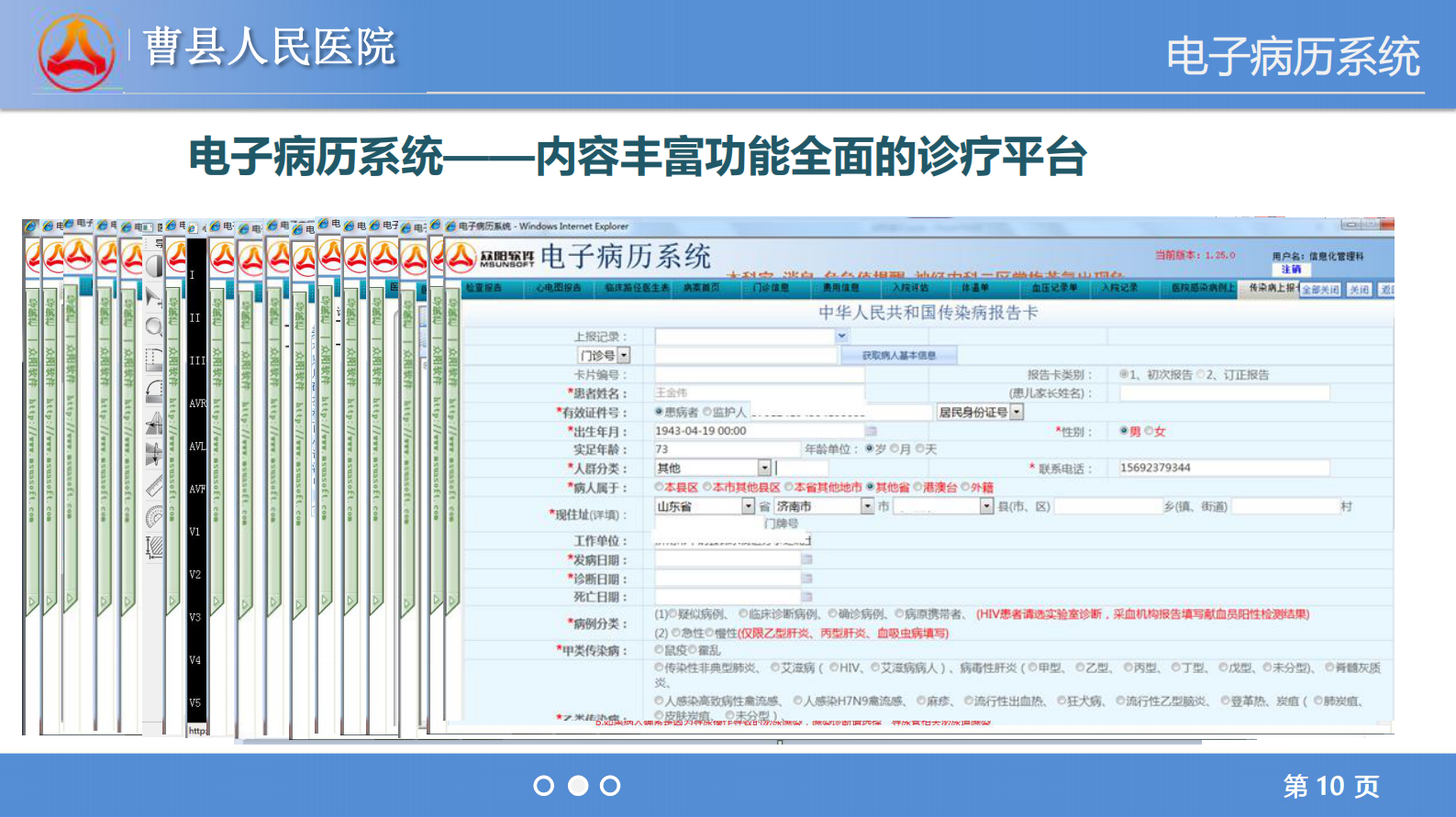Image resolution: width=1456 pixels, height=817 pixels.
Task: Click the 联系电话 field showing 15692379344
Action: tap(1224, 468)
